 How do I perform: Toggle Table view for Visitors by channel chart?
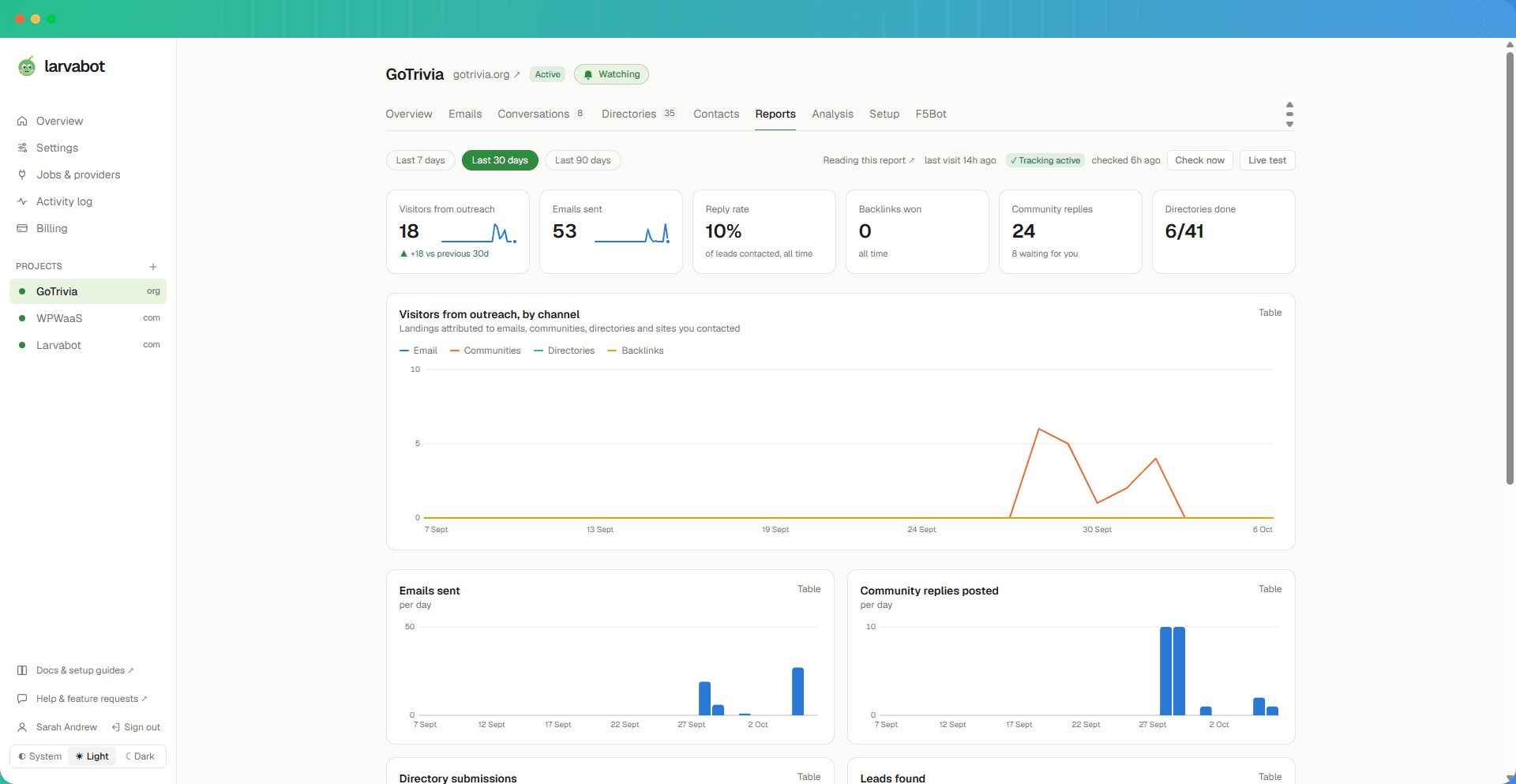1270,313
